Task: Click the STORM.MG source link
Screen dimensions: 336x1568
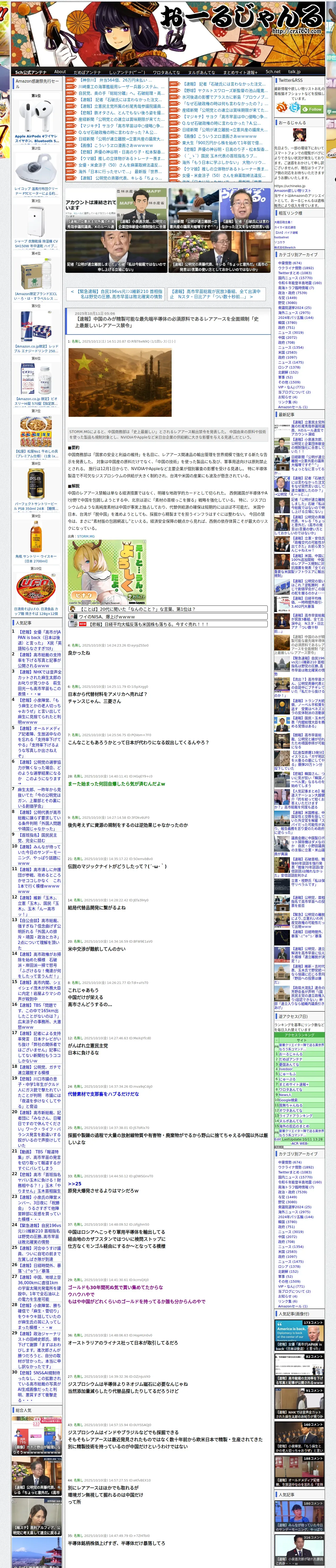Action: point(86,536)
